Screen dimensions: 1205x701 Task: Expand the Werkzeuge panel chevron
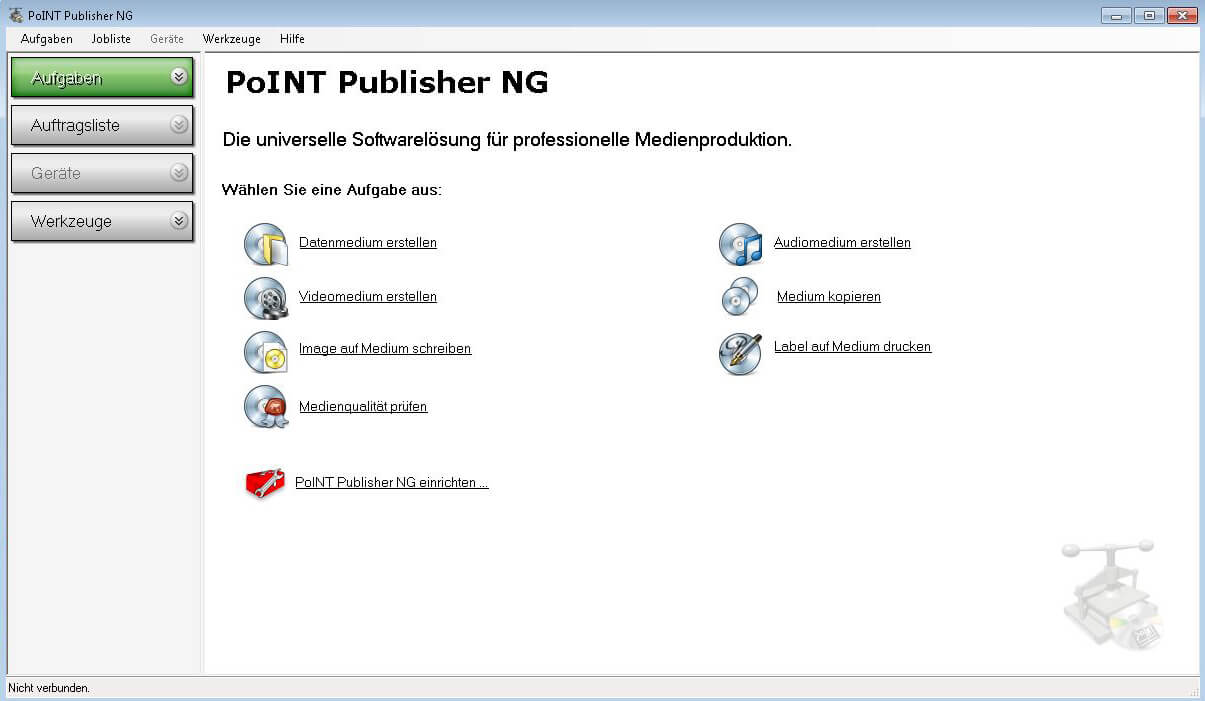(x=179, y=221)
